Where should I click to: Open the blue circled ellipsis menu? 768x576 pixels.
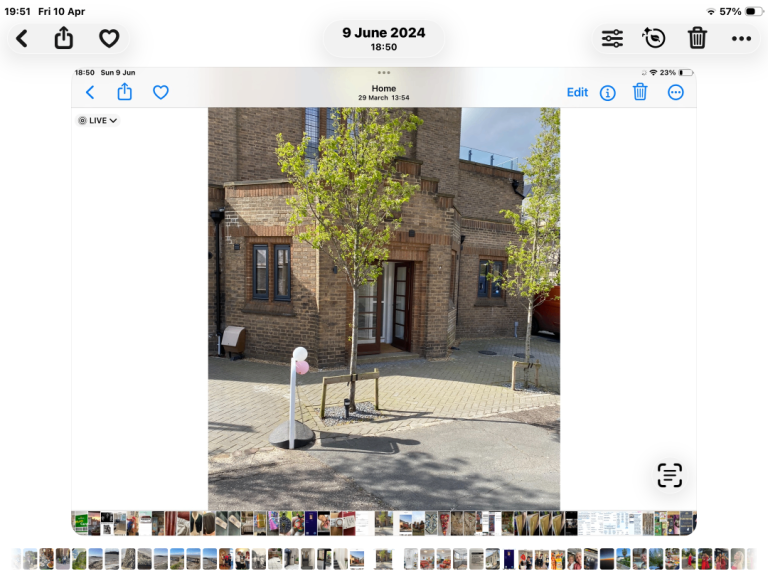675,92
